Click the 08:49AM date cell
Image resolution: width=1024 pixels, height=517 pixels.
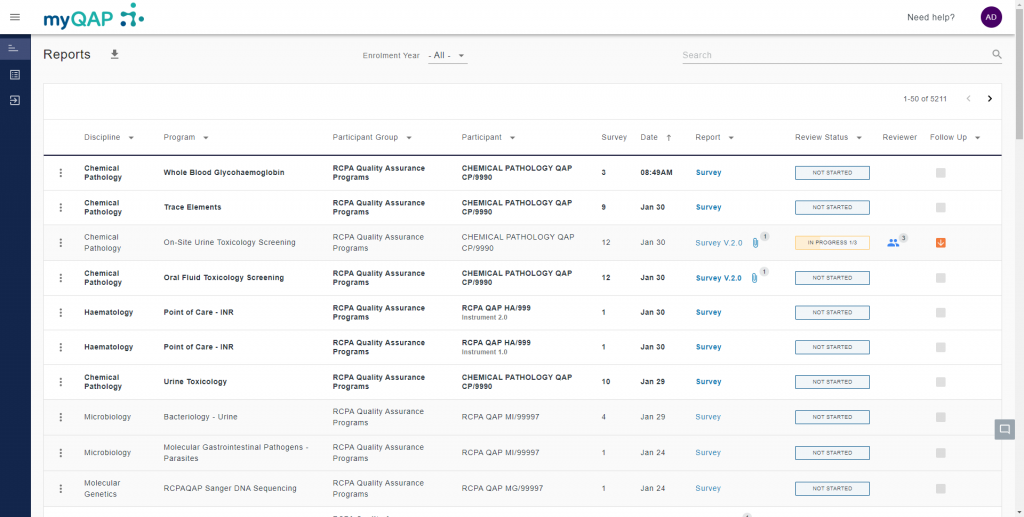tap(656, 173)
